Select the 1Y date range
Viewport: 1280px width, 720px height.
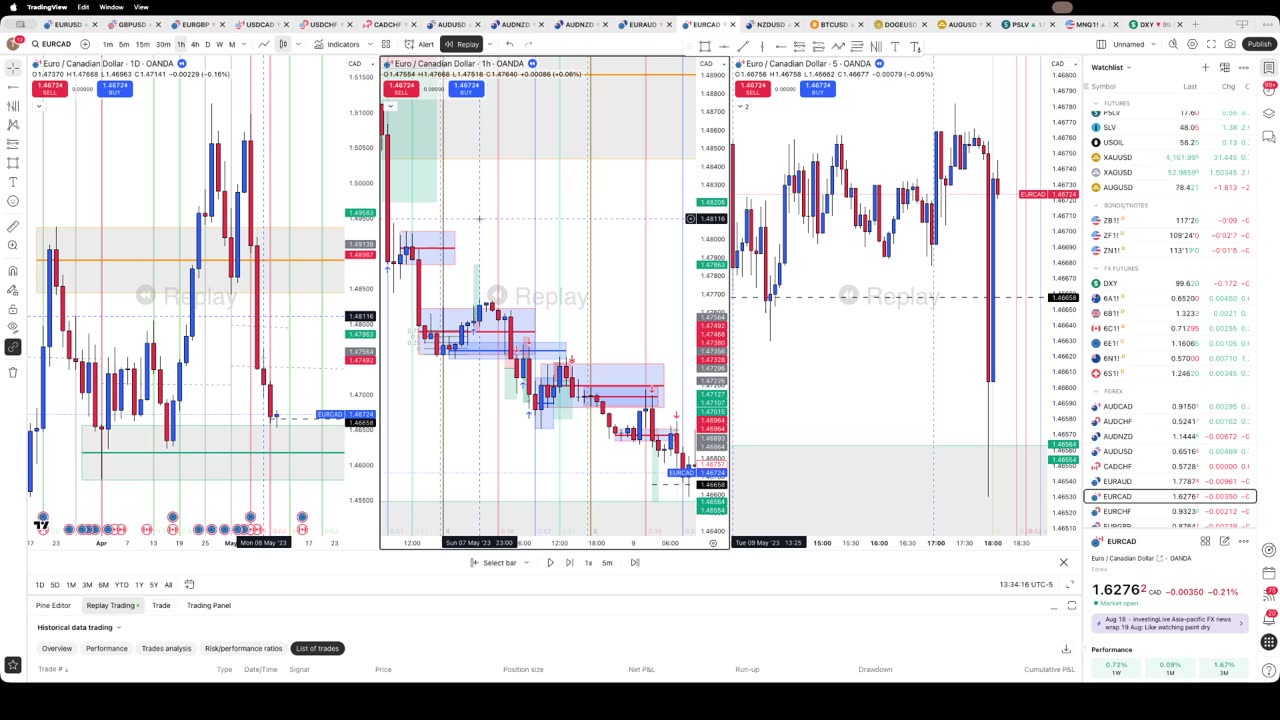[139, 585]
